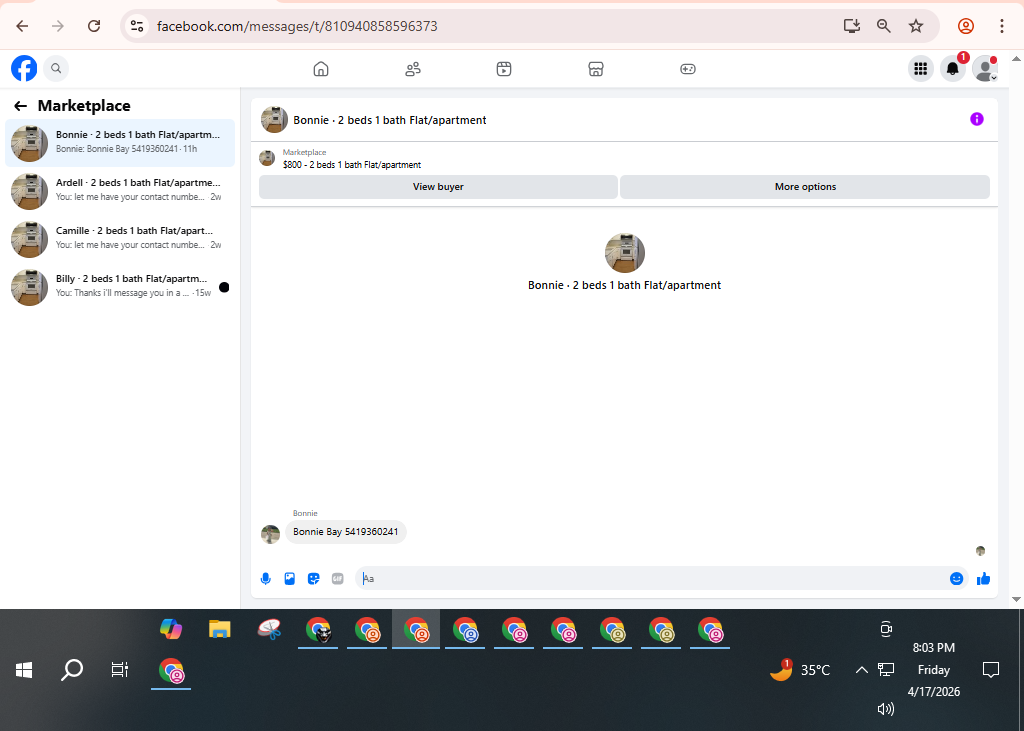Click the listing title $800 - 2 beds 1 bath
The height and width of the screenshot is (731, 1024).
(x=352, y=165)
